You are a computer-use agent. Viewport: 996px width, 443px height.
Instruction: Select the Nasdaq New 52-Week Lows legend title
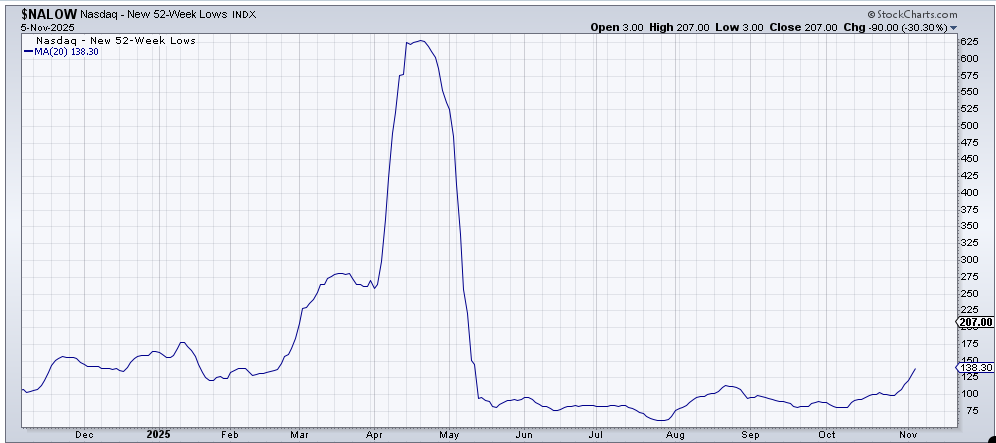pos(109,40)
